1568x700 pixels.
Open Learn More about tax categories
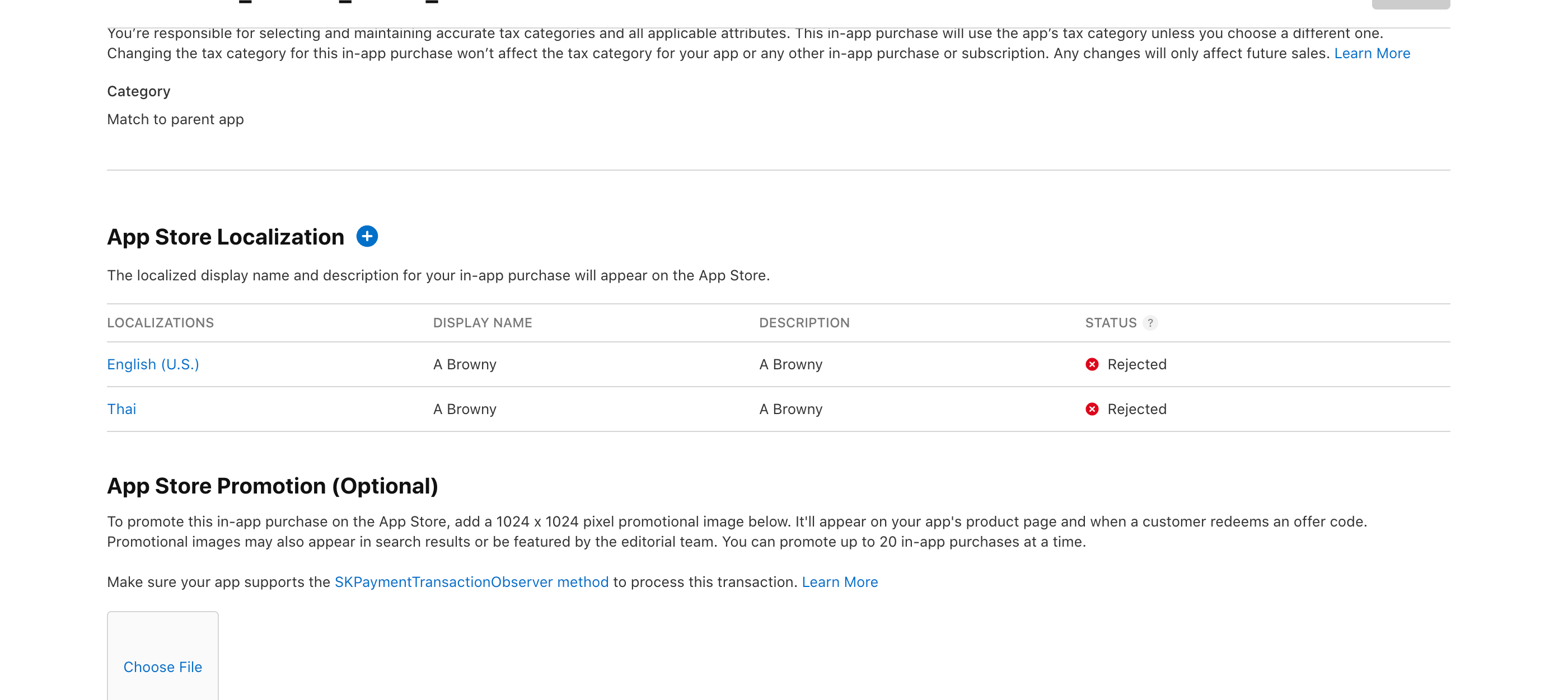(x=1372, y=54)
